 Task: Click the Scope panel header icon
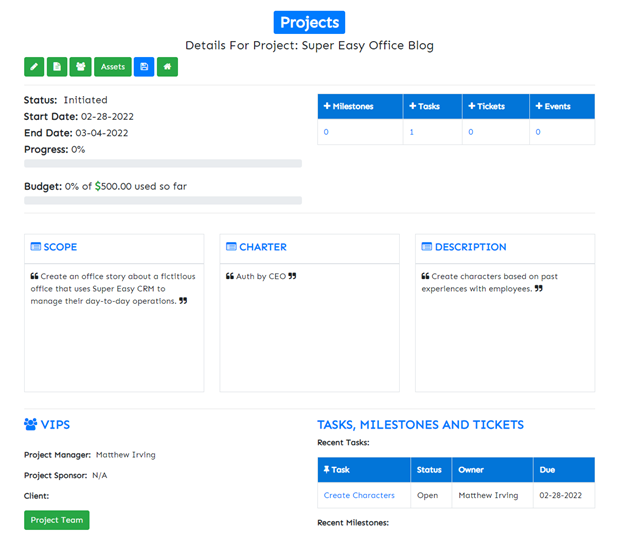coord(36,247)
